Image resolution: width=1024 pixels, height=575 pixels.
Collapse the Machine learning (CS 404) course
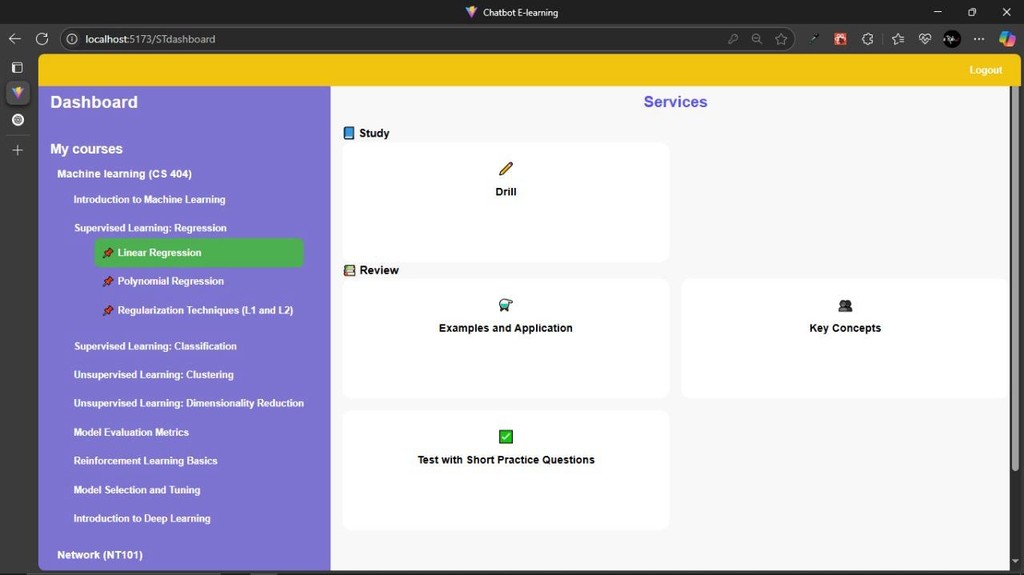tap(124, 174)
